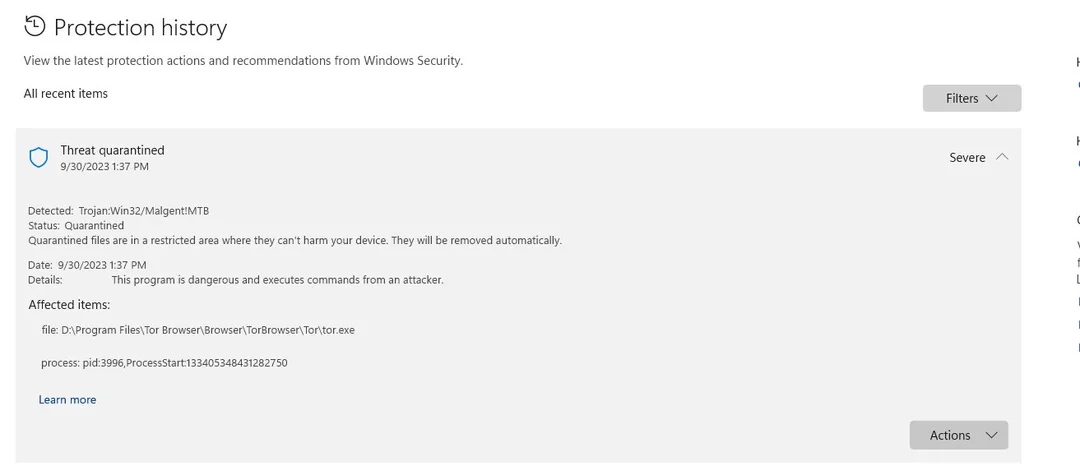
Task: Click the down chevron on the Actions button
Action: [992, 435]
